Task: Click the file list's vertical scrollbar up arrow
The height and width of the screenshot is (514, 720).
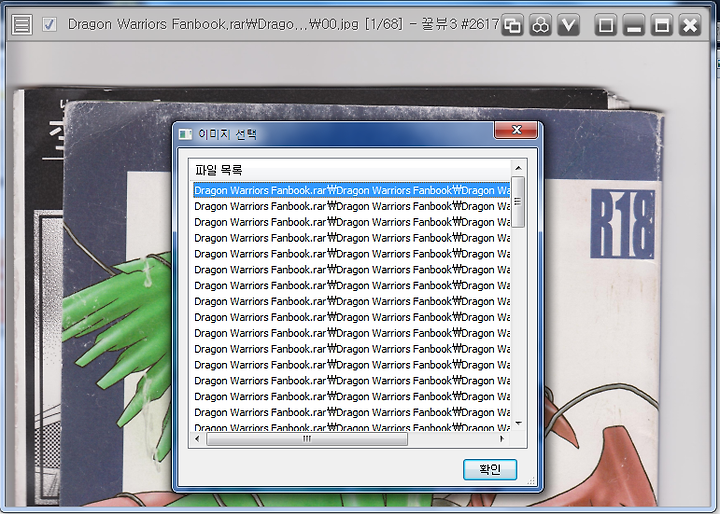Action: click(x=518, y=168)
